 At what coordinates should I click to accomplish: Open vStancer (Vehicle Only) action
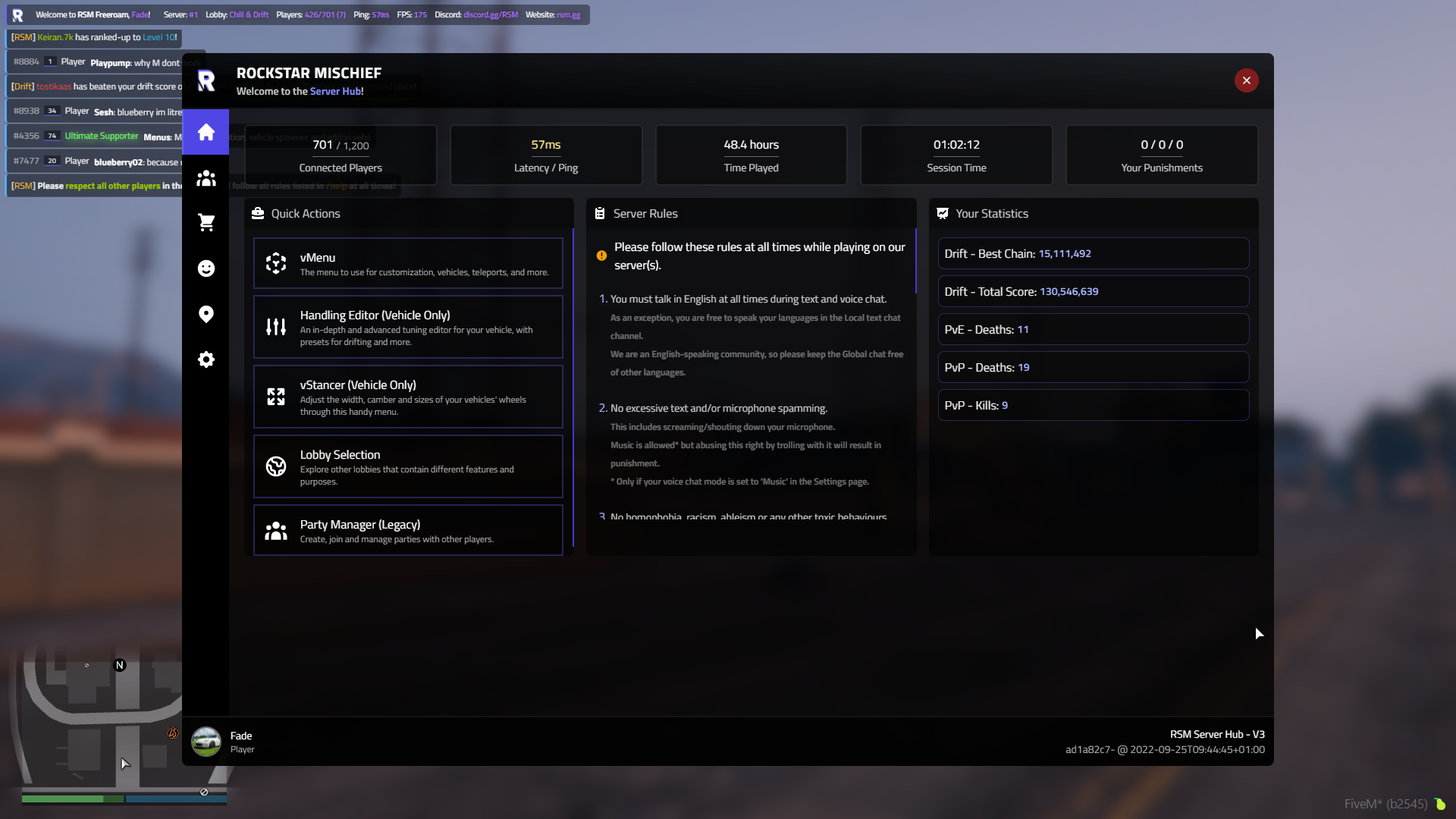click(x=408, y=397)
